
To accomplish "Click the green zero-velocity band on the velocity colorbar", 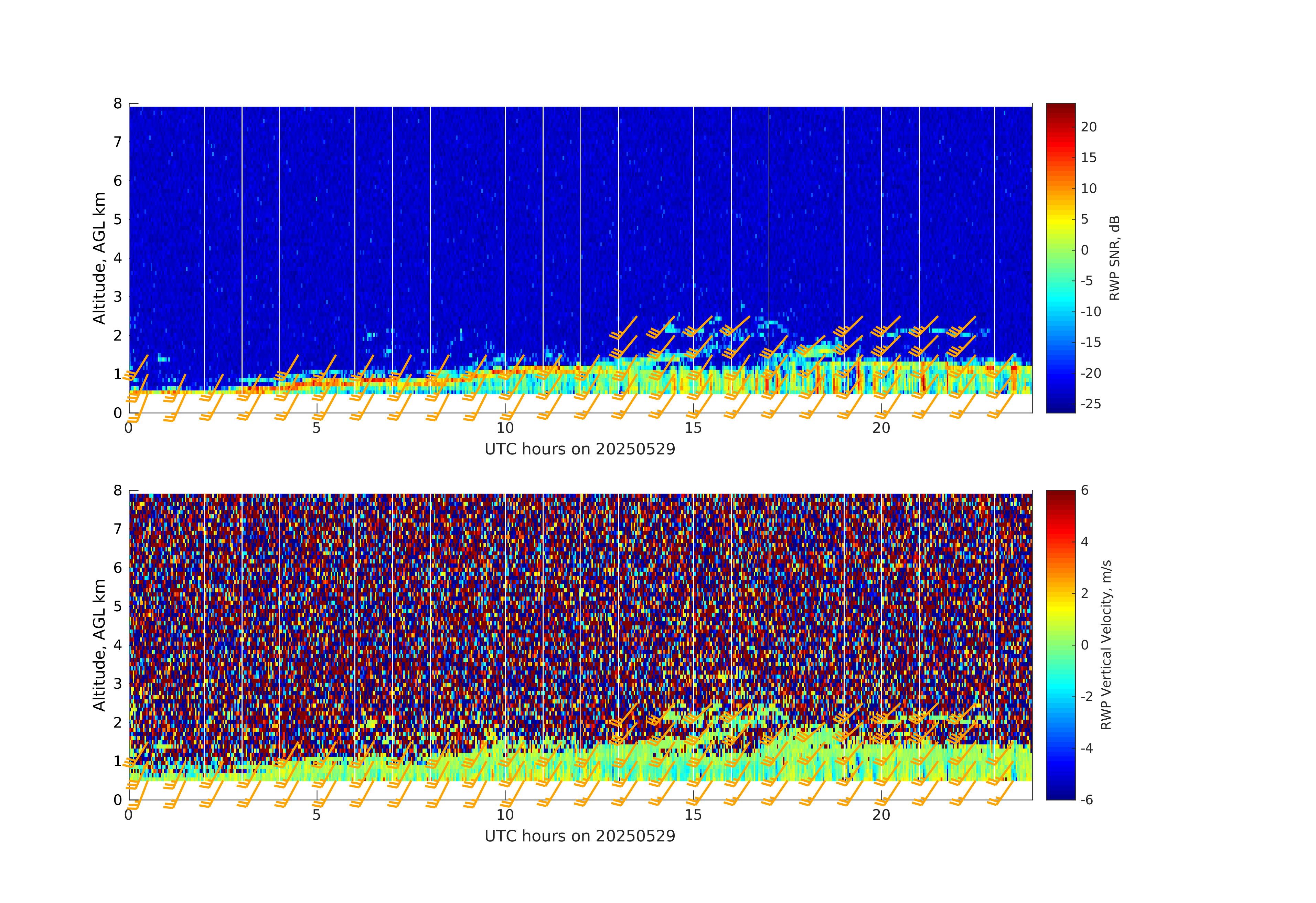I will click(1060, 645).
